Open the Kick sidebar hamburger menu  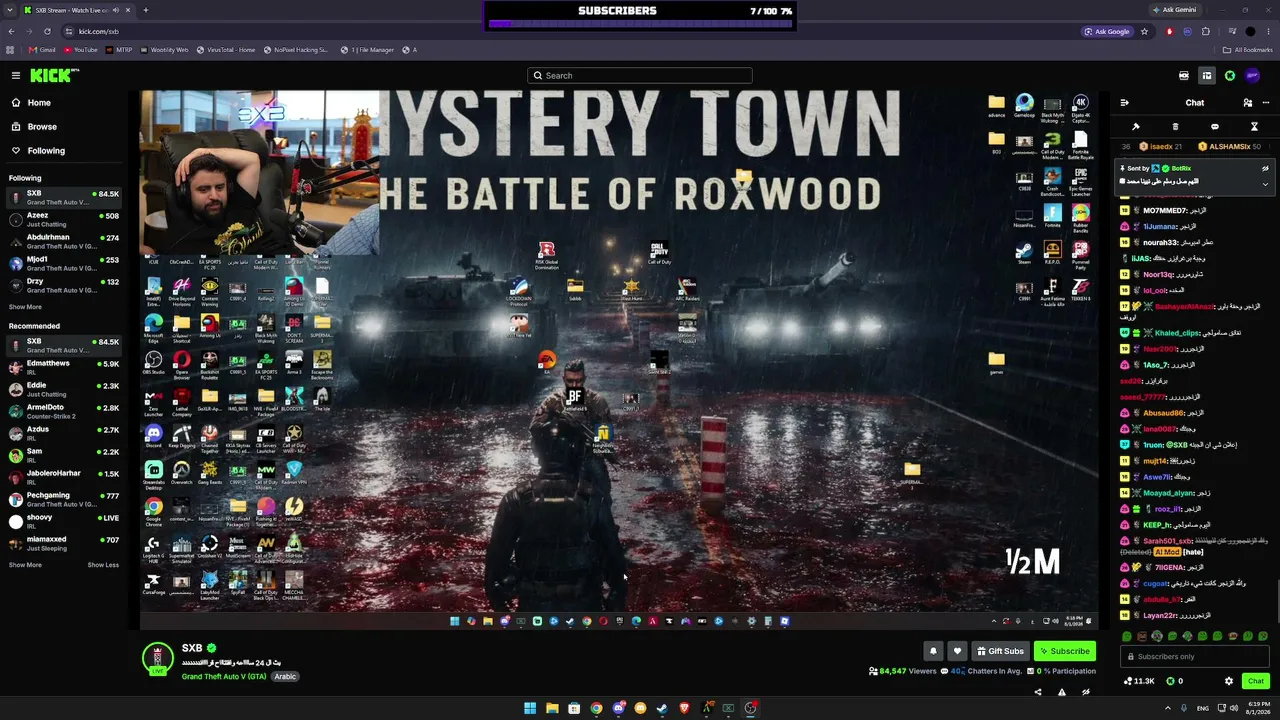point(15,75)
